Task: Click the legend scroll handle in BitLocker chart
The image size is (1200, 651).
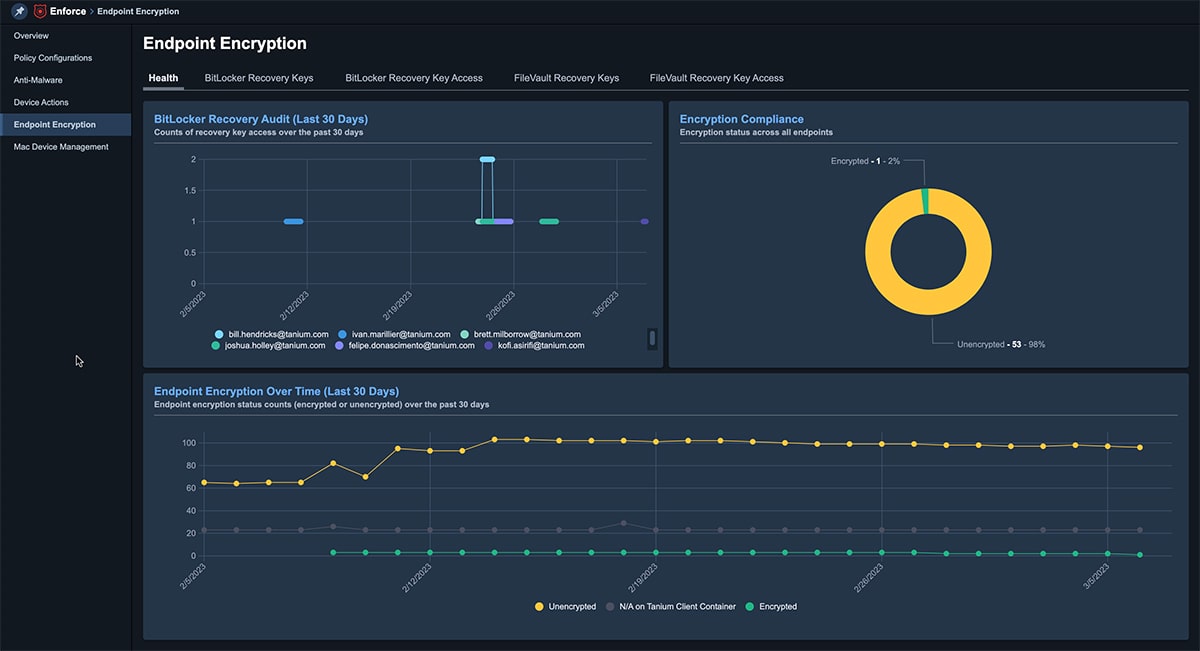Action: tap(652, 339)
